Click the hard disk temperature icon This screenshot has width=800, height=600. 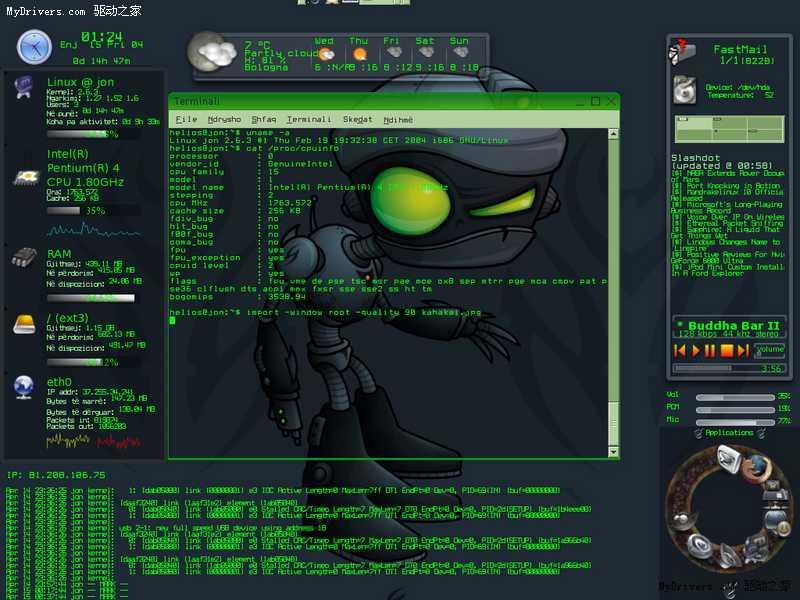[684, 90]
